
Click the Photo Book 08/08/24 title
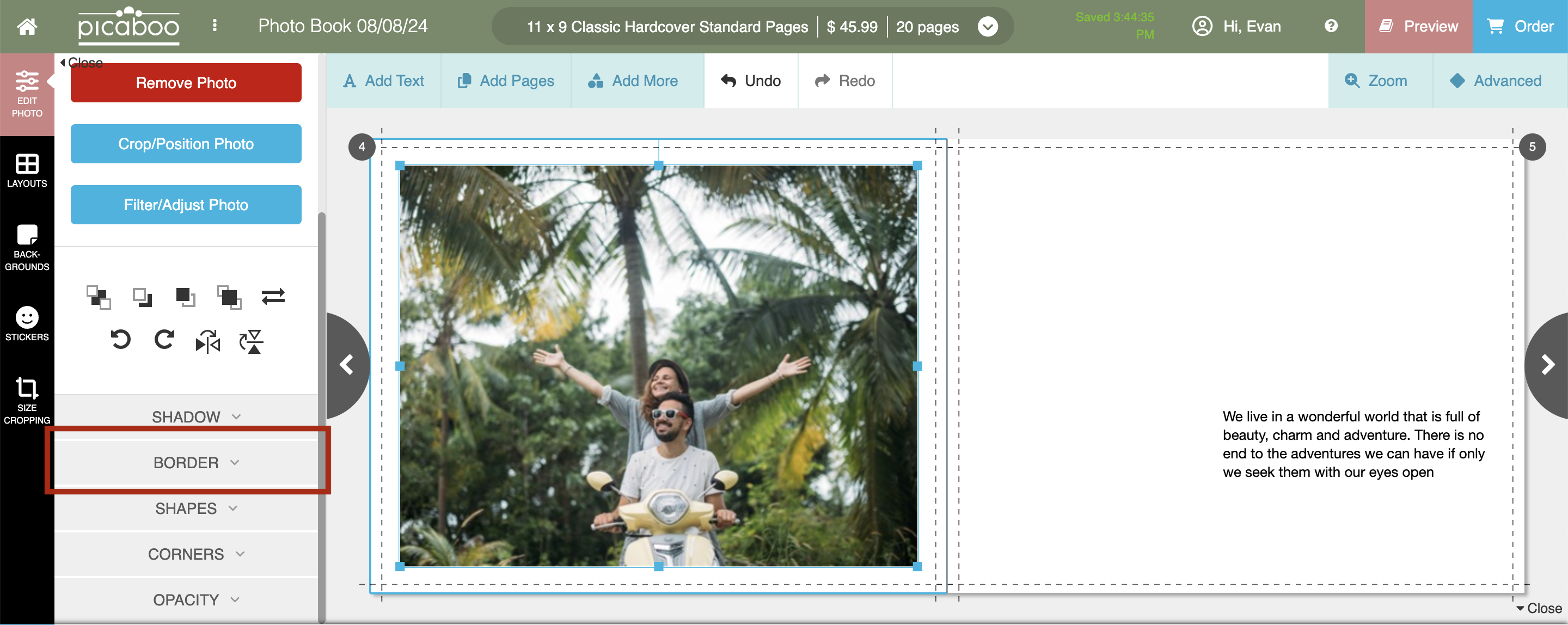(x=342, y=26)
